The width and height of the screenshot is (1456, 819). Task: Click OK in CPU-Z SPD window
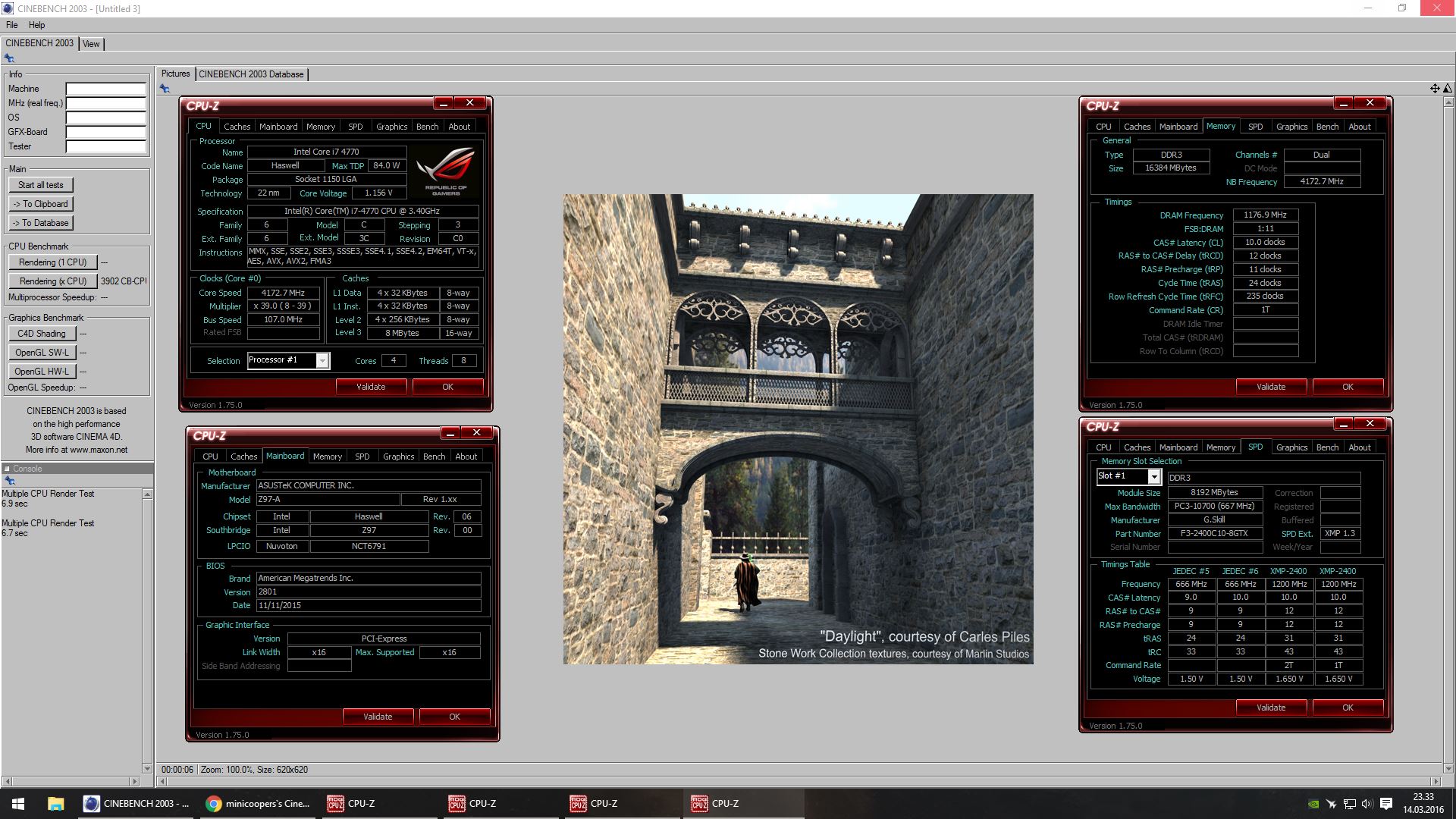click(1348, 708)
